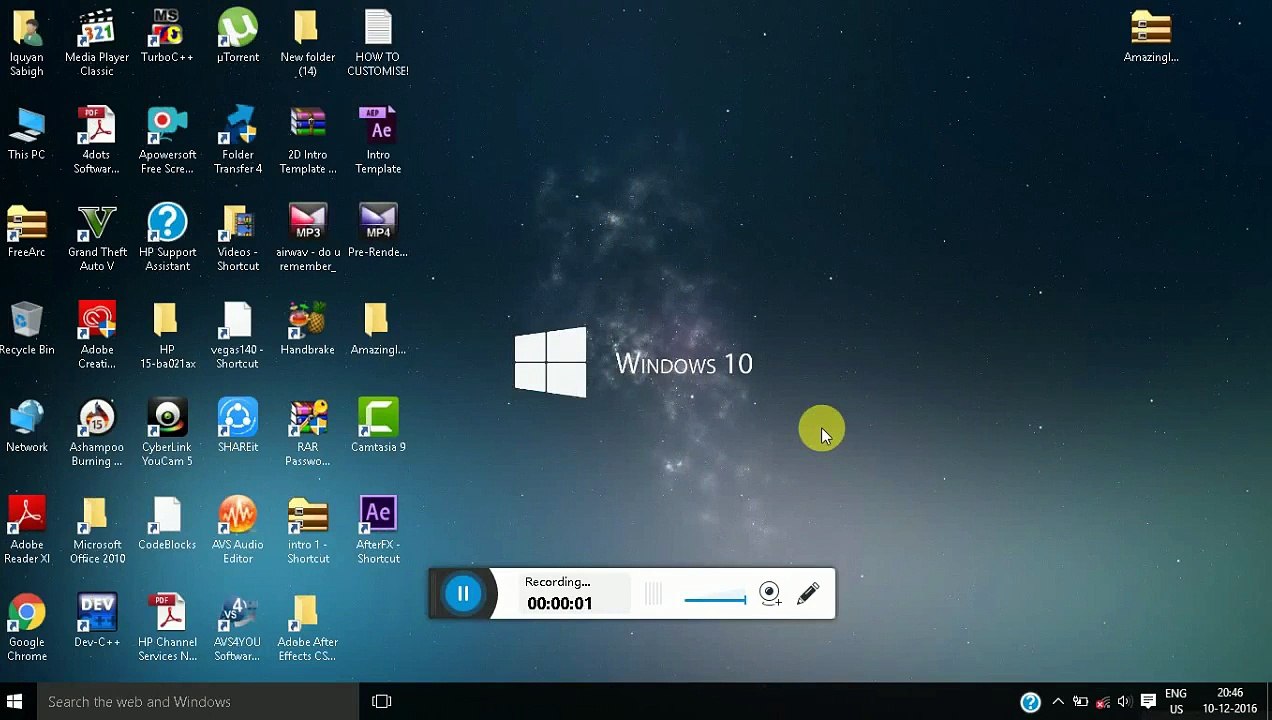Select the Adobe After Effects CS folder

307,629
